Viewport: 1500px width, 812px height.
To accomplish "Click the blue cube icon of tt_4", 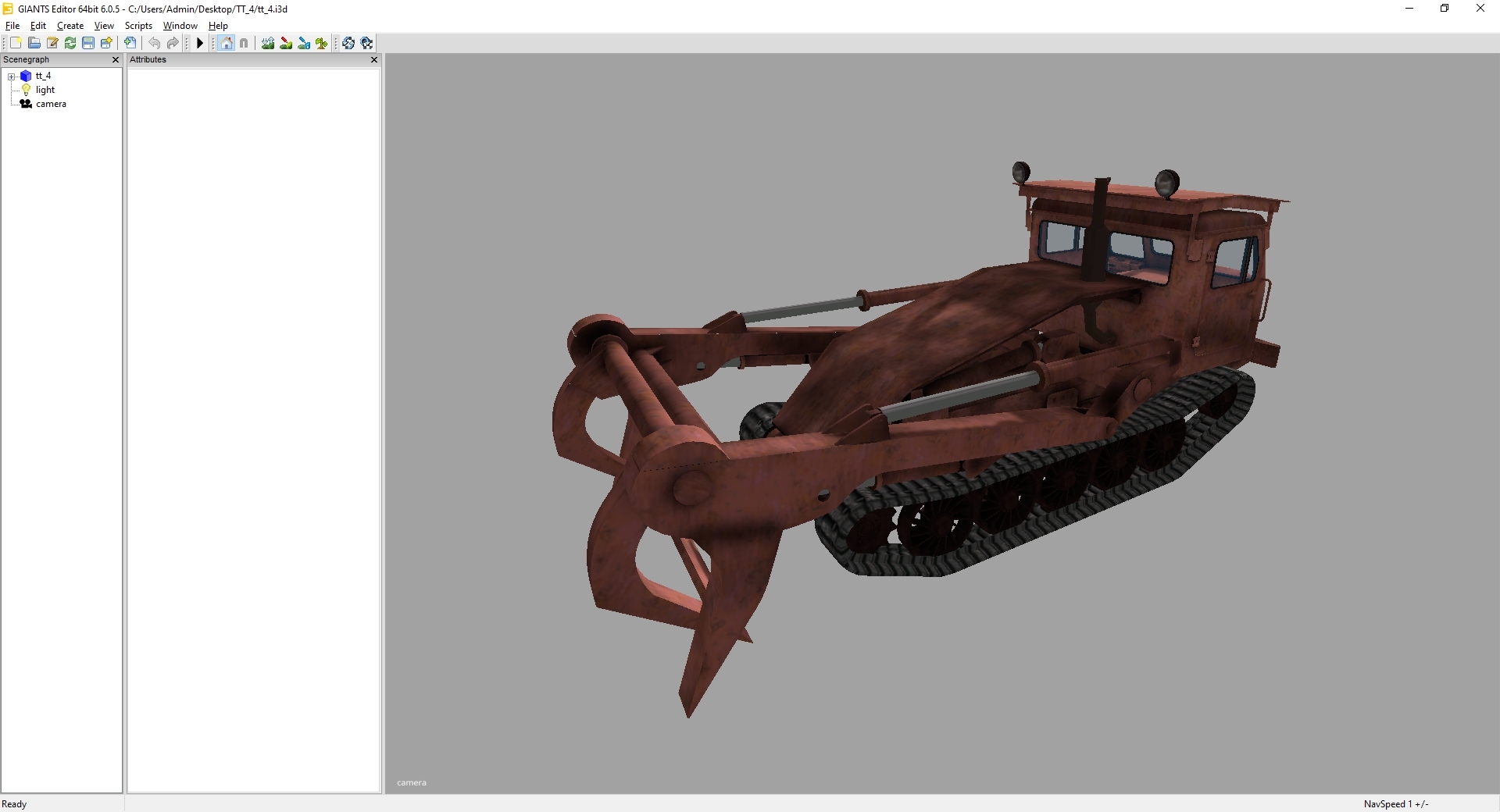I will 26,76.
